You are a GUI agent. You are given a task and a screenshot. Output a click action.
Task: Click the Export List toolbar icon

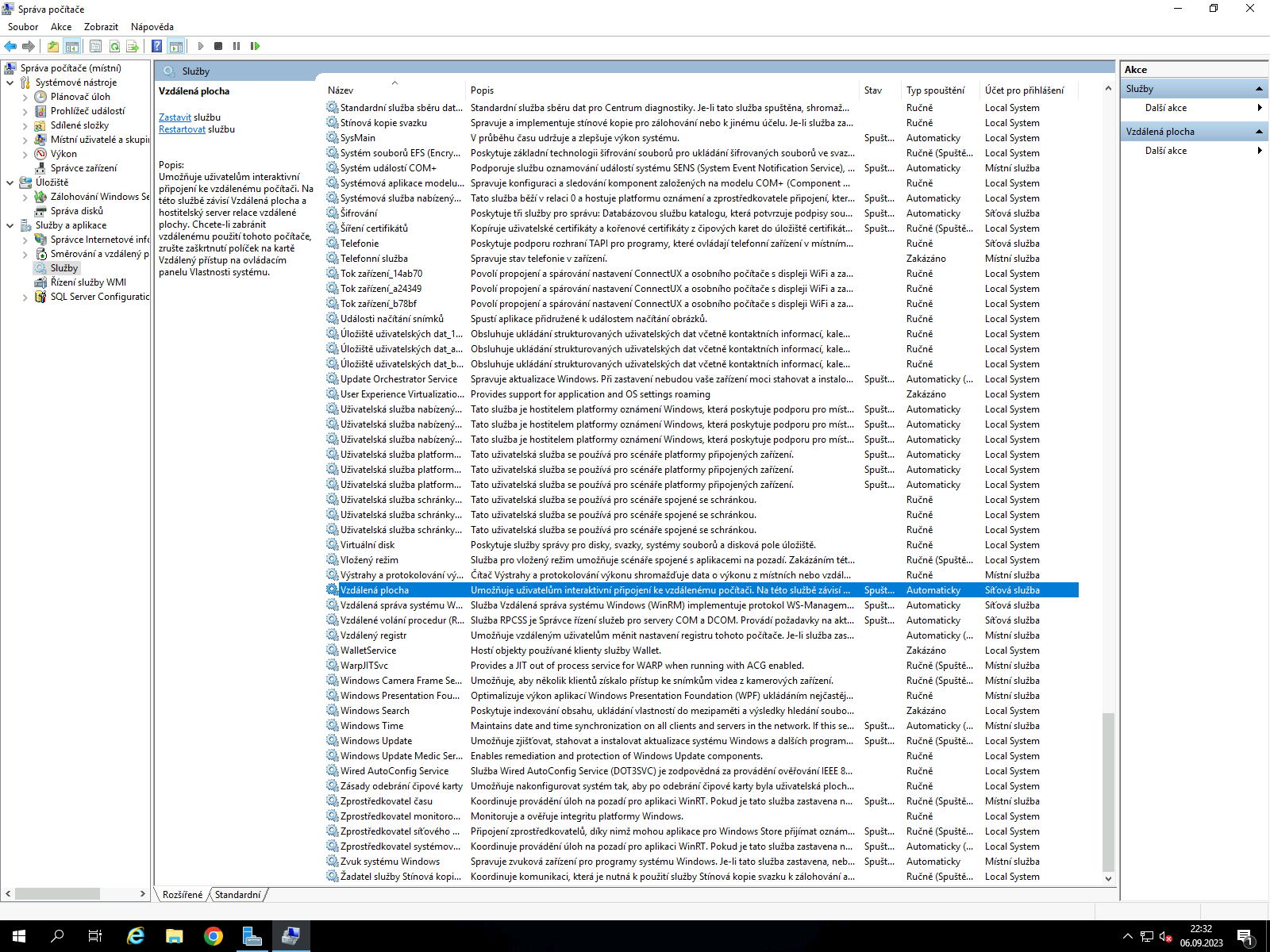(133, 46)
